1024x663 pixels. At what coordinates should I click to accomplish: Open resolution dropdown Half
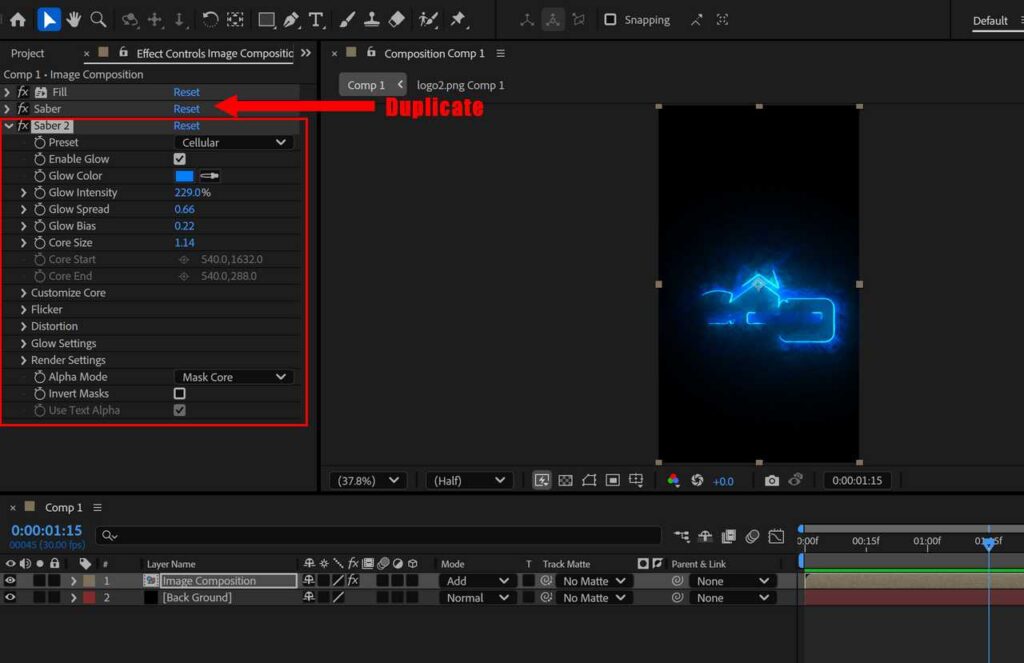(x=469, y=481)
